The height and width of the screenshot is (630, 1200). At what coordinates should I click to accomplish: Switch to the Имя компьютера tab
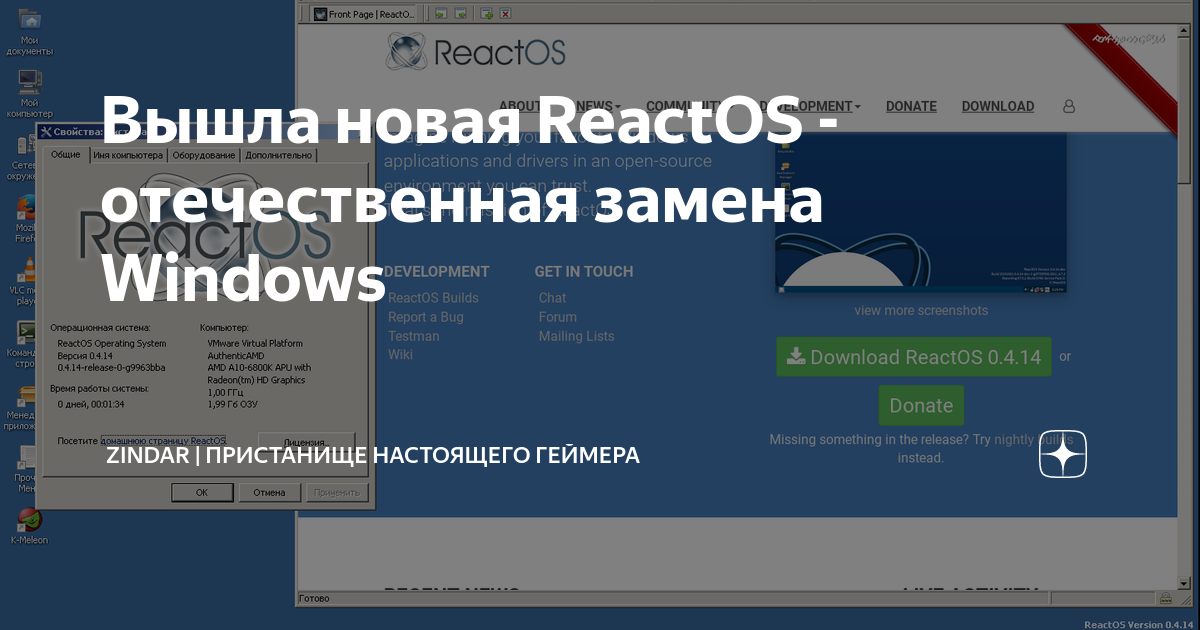point(127,155)
